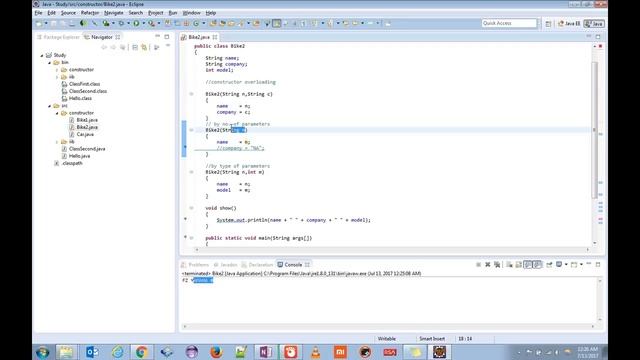
Task: Click the Navigator Collapse All icon
Action: click(135, 47)
